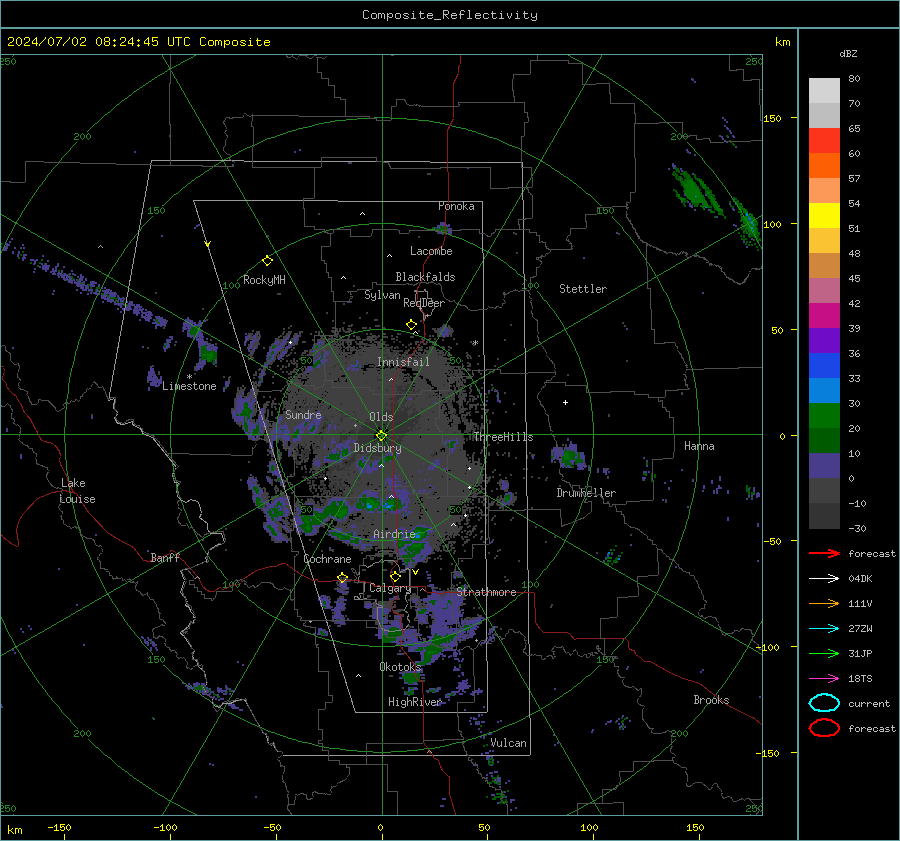Click the Sylvan town label
Image resolution: width=900 pixels, height=841 pixels.
coord(382,295)
